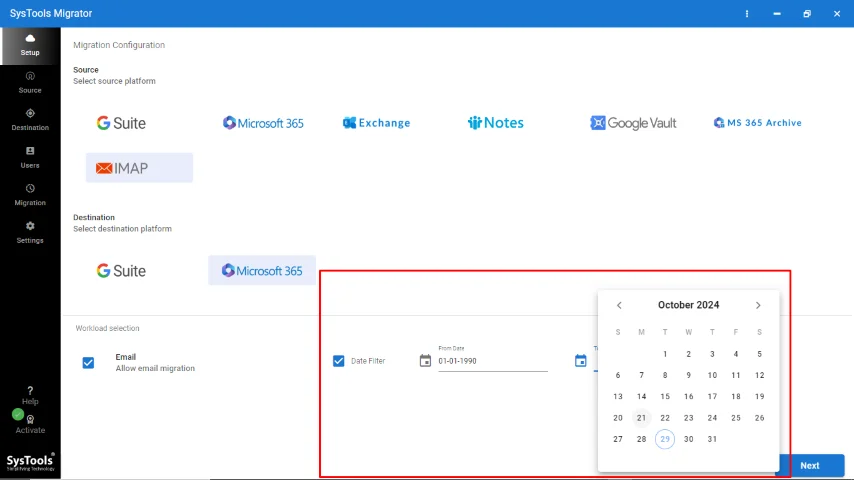The width and height of the screenshot is (854, 480).
Task: Select October 16 in the calendar
Action: point(688,397)
